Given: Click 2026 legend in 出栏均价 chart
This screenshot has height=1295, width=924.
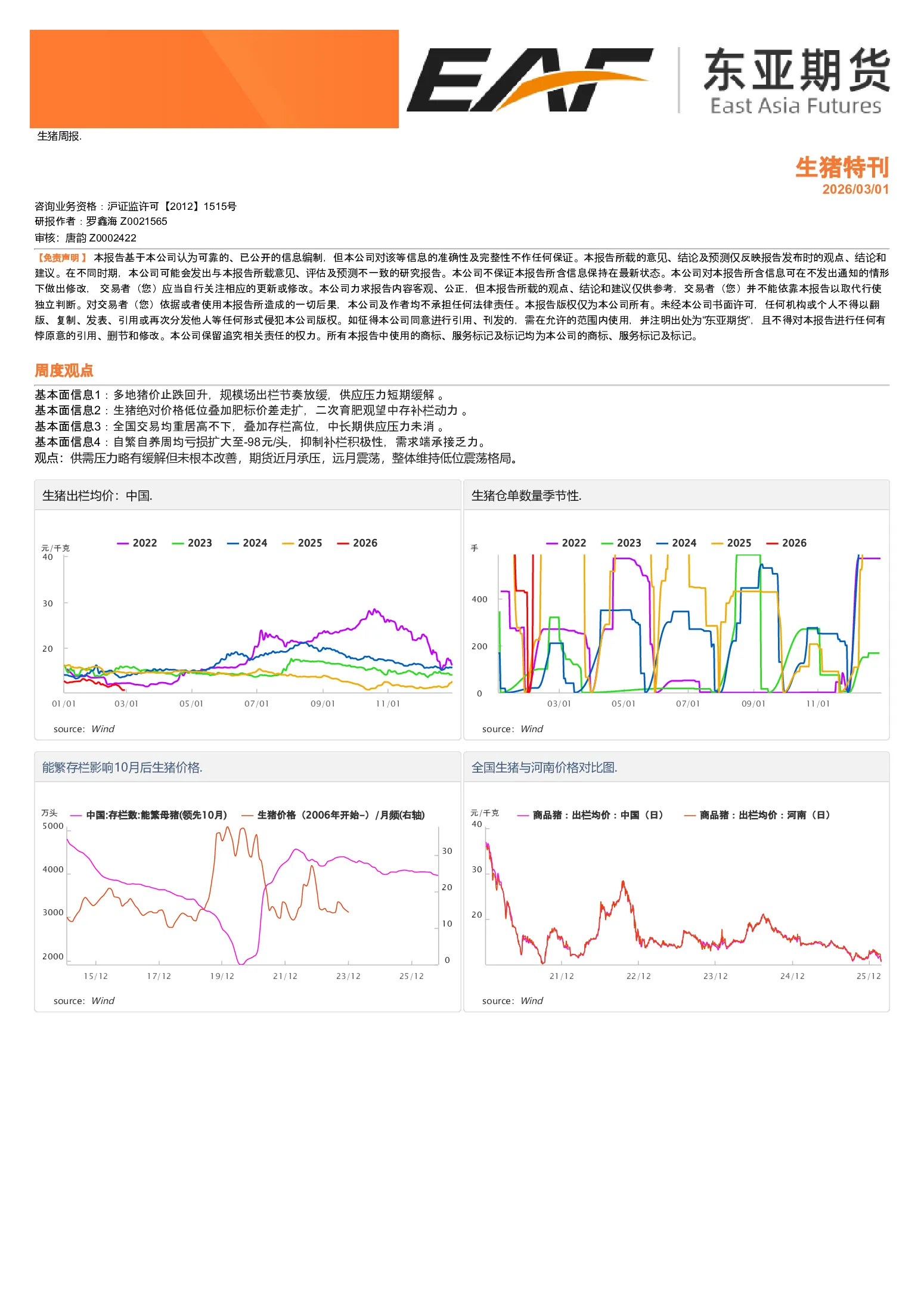Looking at the screenshot, I should coord(357,543).
